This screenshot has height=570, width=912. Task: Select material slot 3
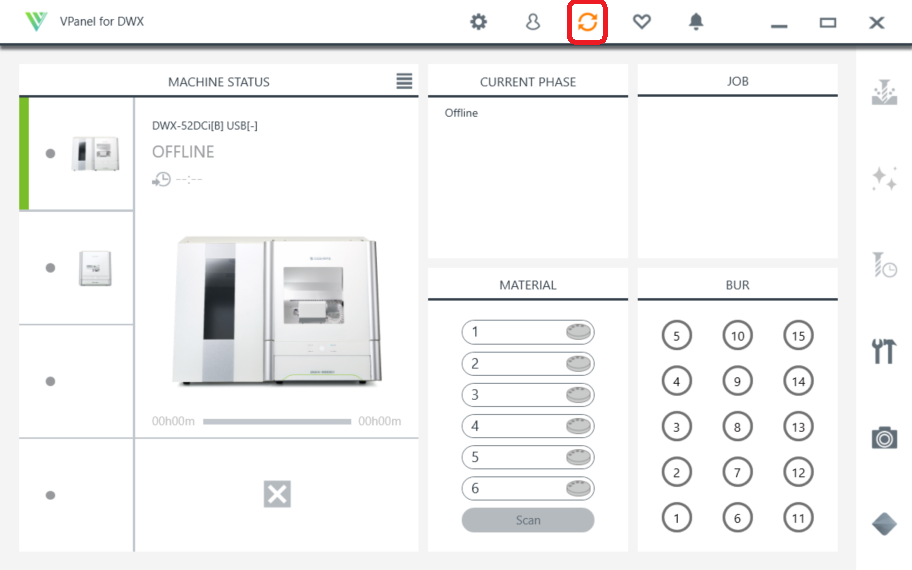click(x=528, y=395)
